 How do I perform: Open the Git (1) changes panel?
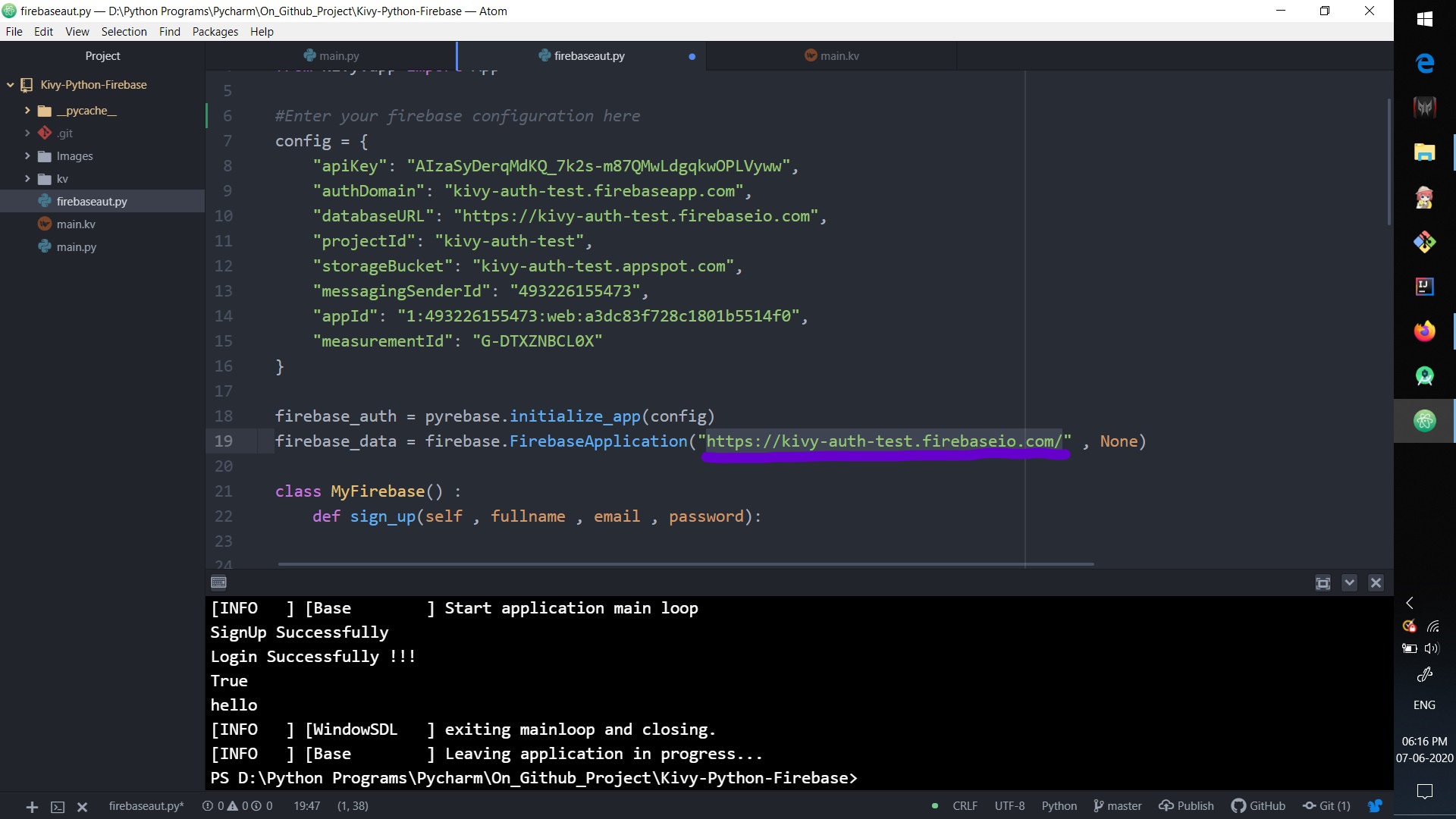(1326, 805)
